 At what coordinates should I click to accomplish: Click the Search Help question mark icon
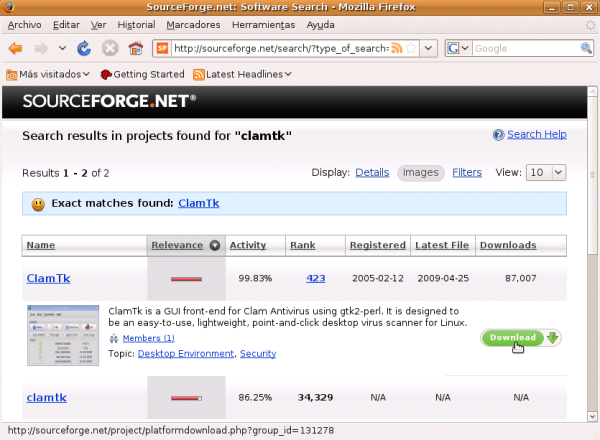click(498, 135)
